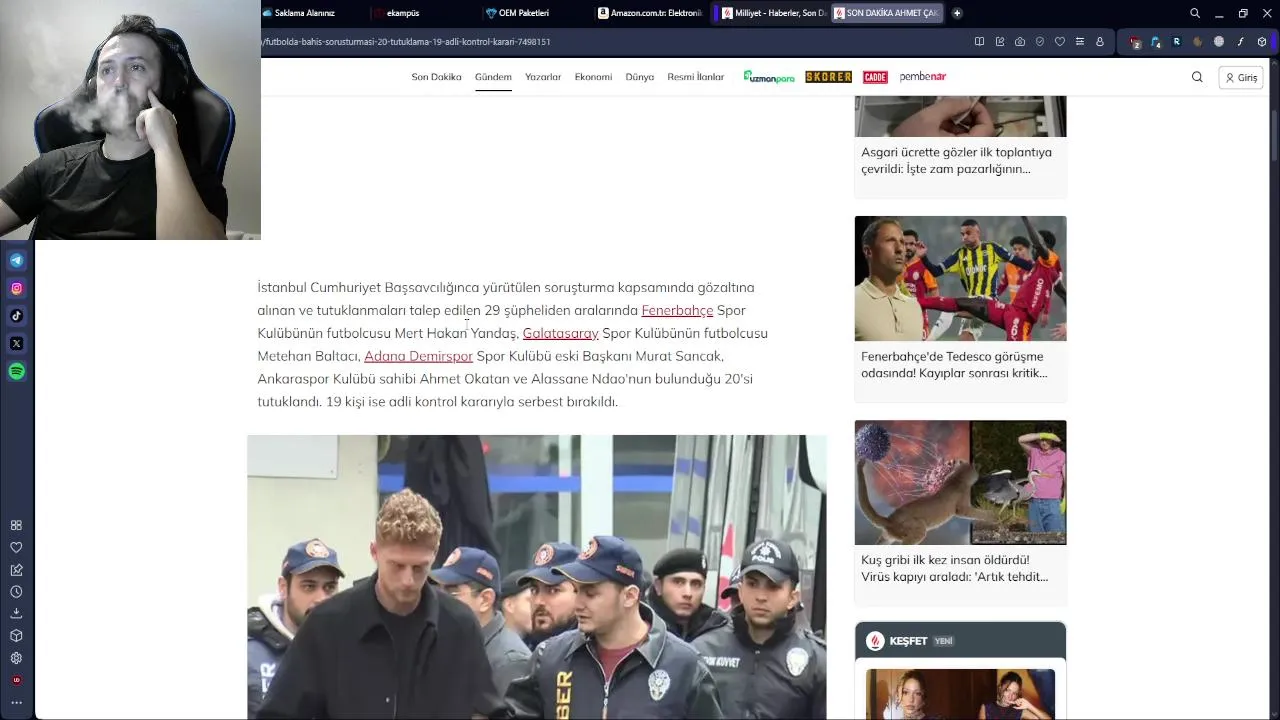Open the KEŞFET widget header
This screenshot has width=1280, height=720.
[x=960, y=641]
